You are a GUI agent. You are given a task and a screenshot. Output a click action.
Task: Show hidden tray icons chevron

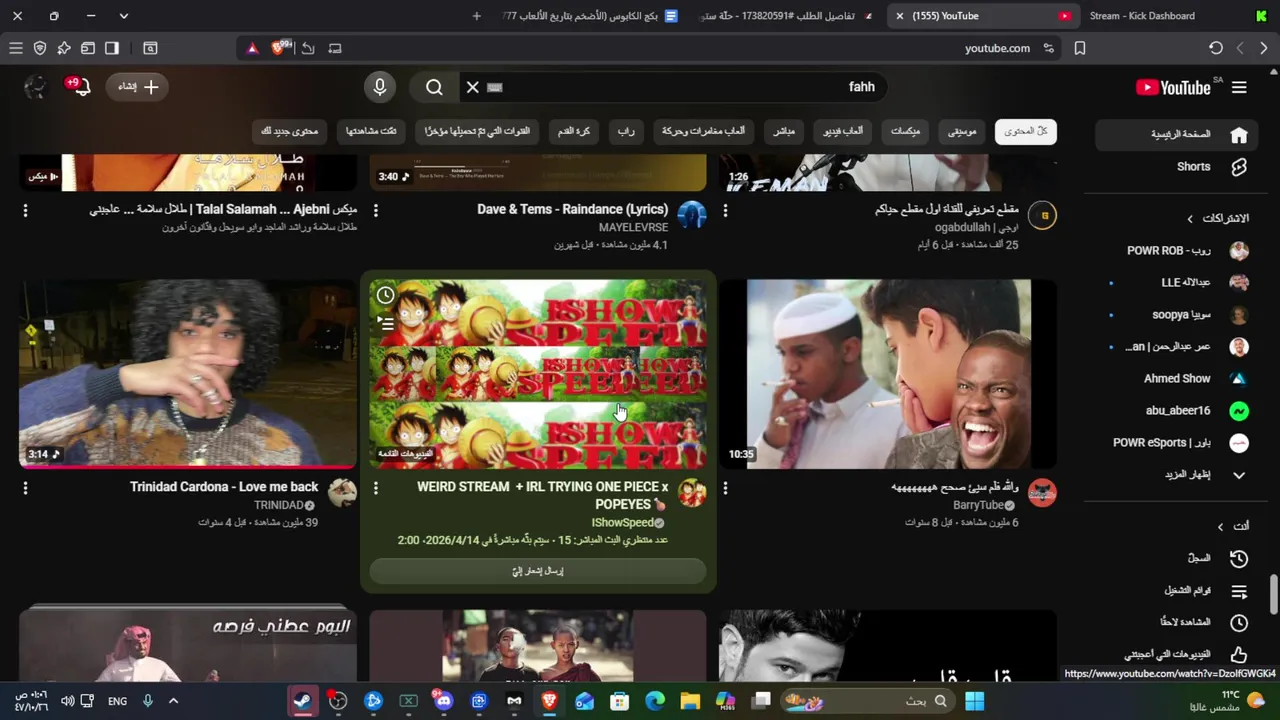[173, 701]
